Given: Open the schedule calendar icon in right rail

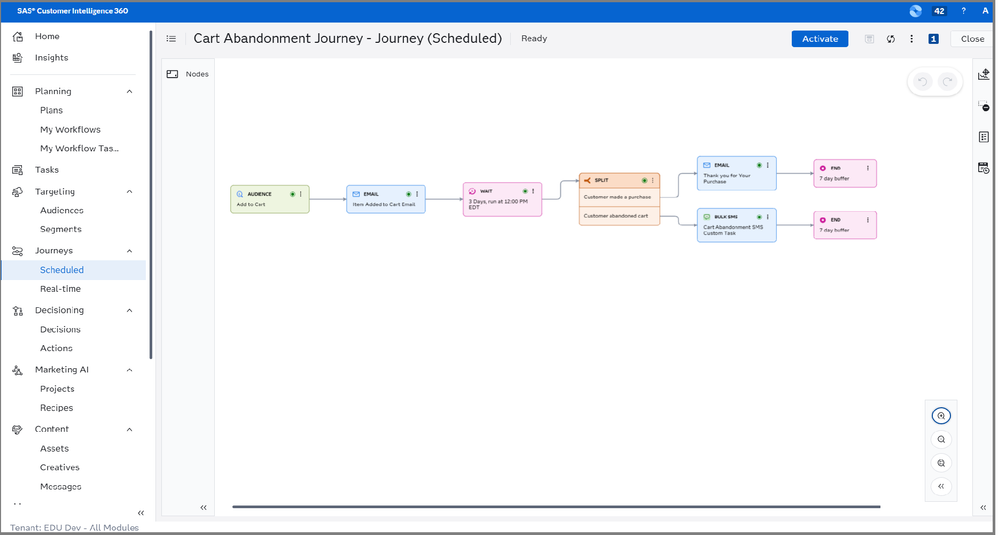Looking at the screenshot, I should 984,168.
